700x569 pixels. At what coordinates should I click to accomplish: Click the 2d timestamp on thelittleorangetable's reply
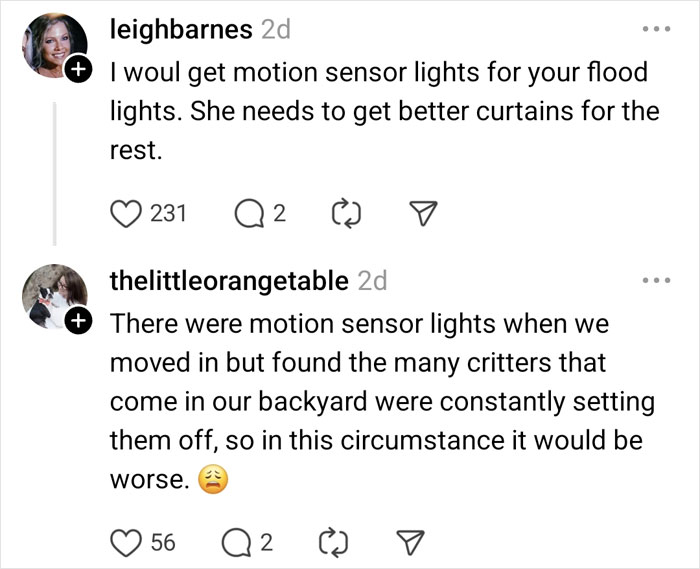tap(372, 282)
